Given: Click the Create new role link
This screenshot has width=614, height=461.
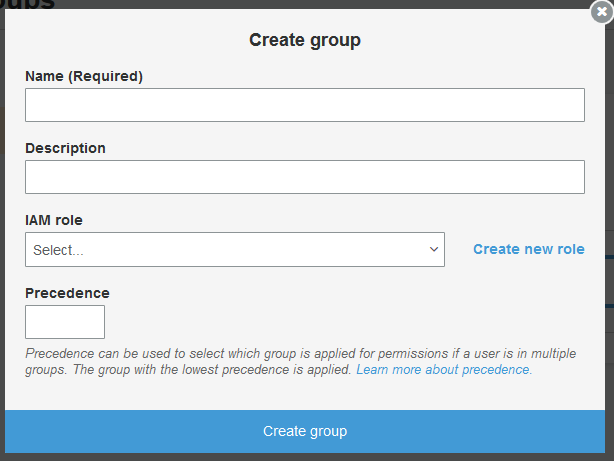Looking at the screenshot, I should (528, 249).
